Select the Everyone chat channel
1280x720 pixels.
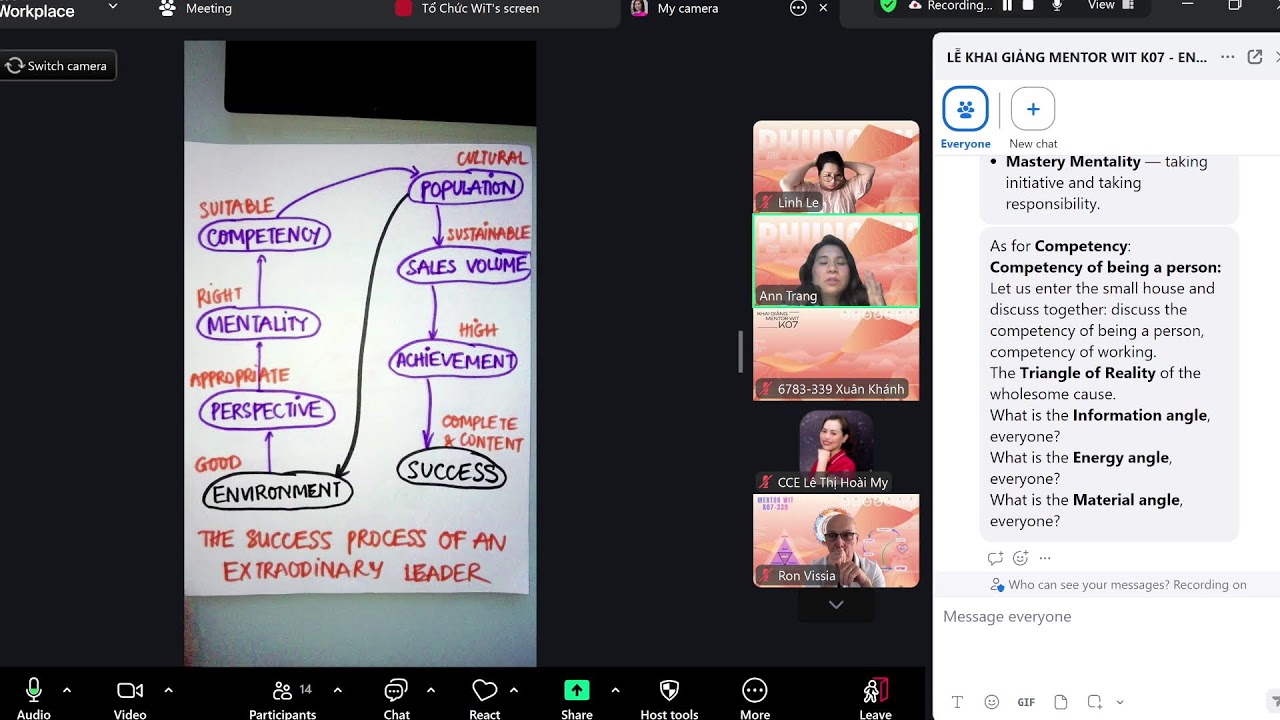pos(965,118)
